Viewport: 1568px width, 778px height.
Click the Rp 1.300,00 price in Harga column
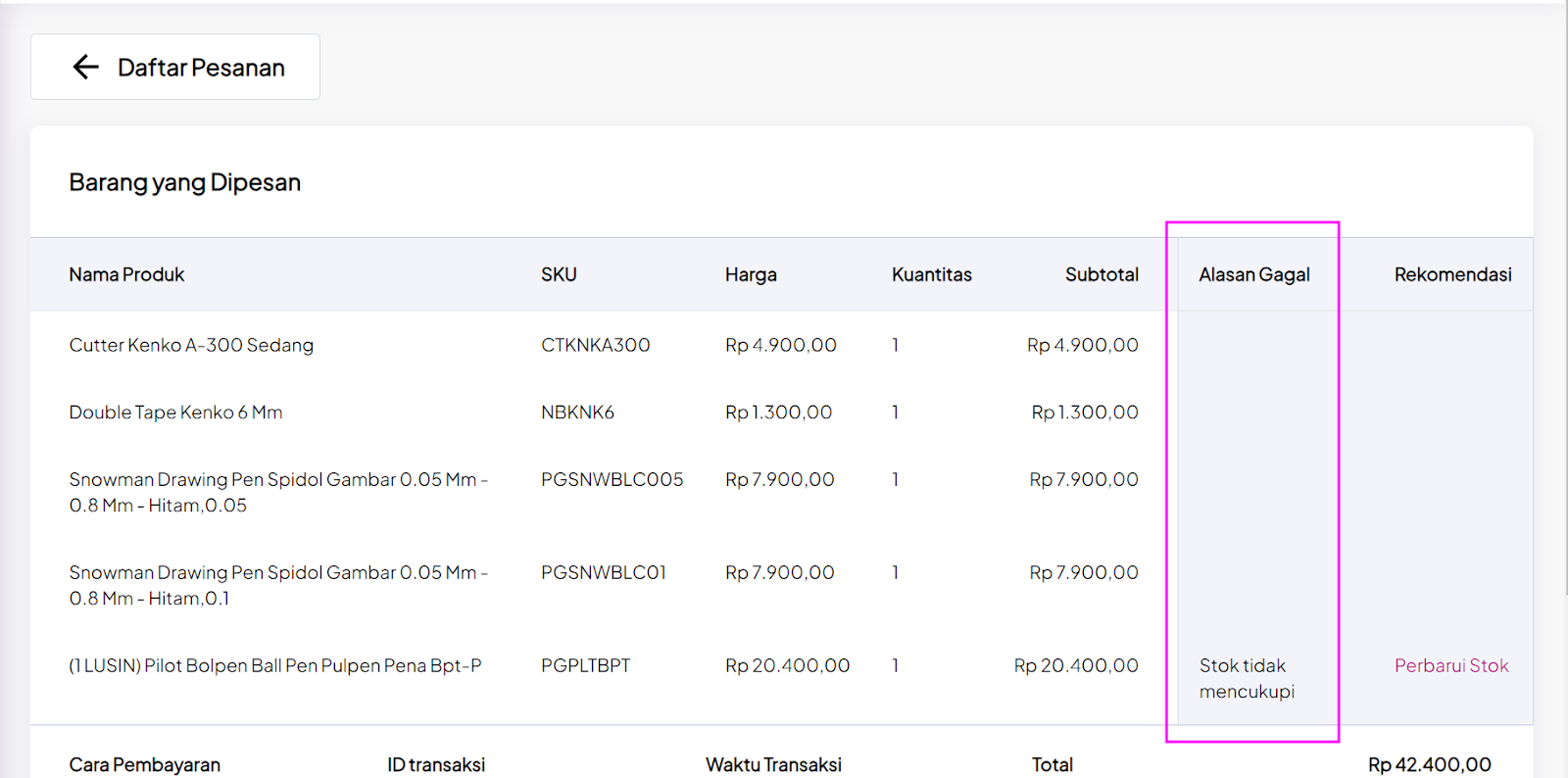(779, 413)
